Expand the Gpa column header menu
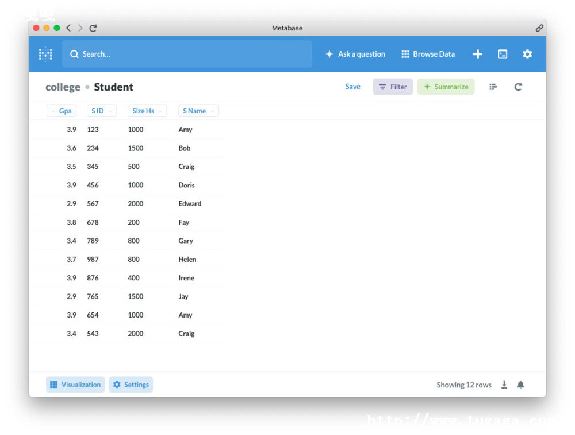 [x=62, y=110]
